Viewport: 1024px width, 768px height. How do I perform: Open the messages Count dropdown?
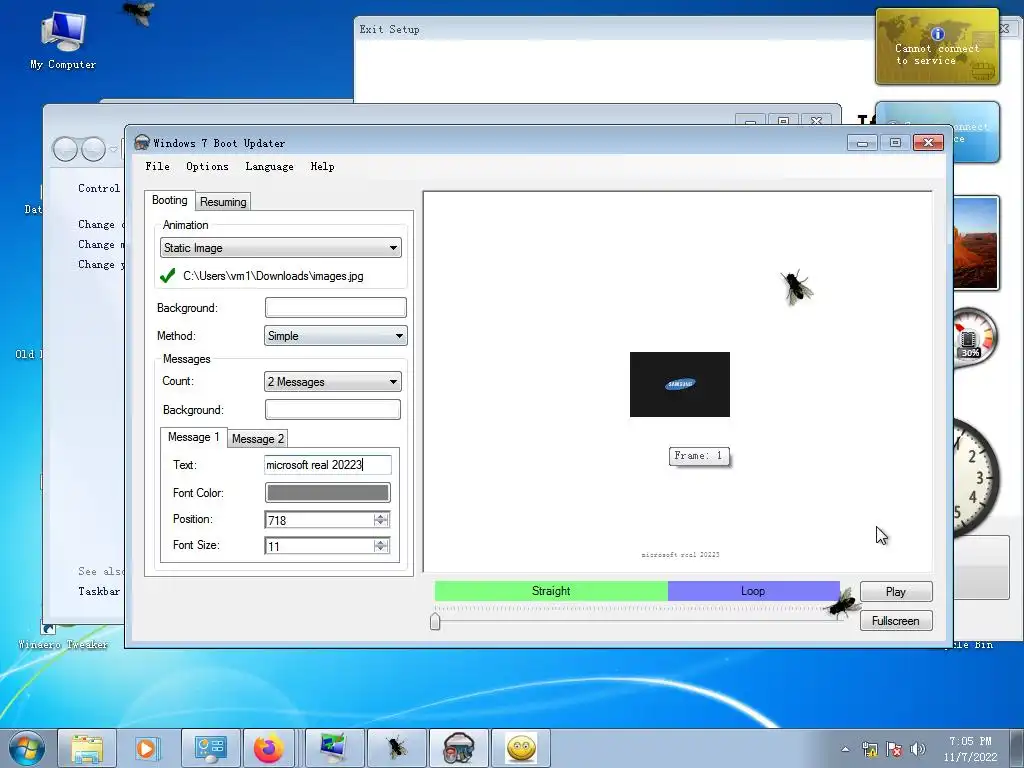coord(332,382)
